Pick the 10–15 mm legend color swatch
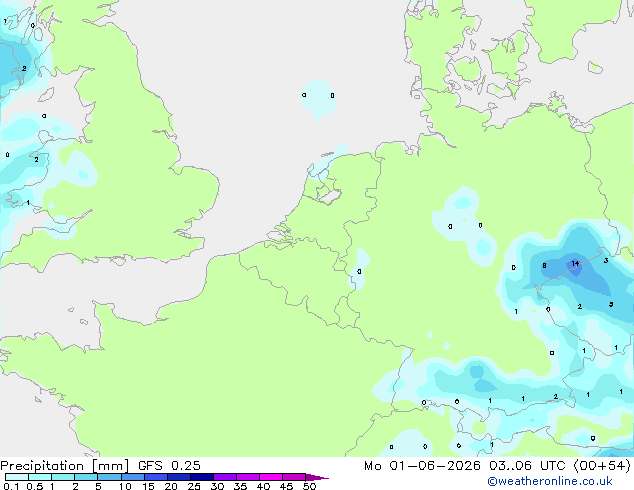 (x=132, y=477)
